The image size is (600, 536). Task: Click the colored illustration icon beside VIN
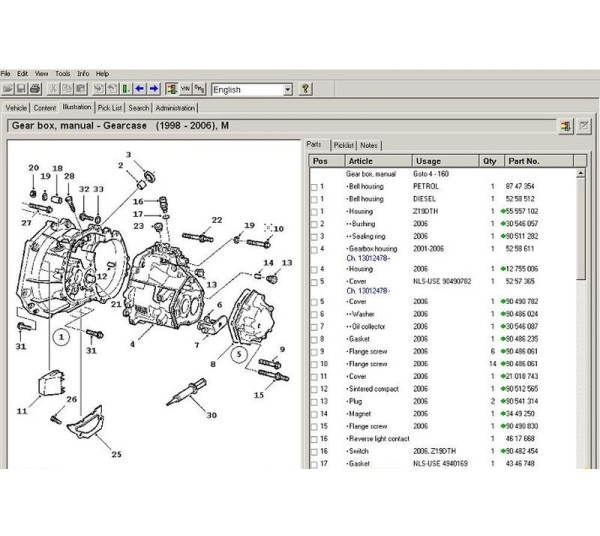[x=172, y=89]
